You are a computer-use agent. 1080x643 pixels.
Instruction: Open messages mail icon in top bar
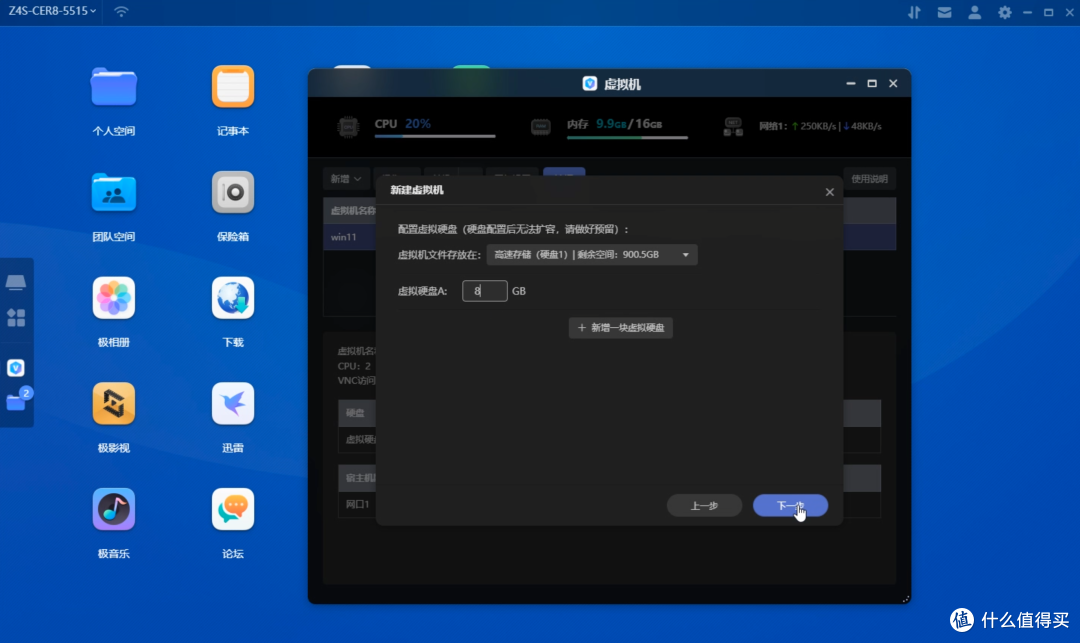[x=944, y=12]
